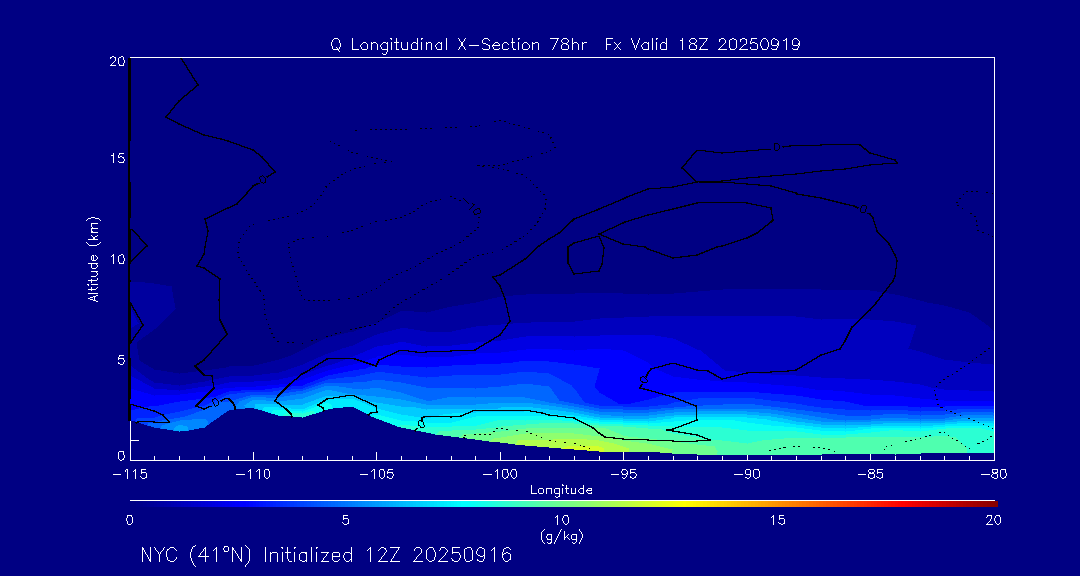Select the 'Altitude (km)' axis label
The width and height of the screenshot is (1080, 576).
pyautogui.click(x=93, y=259)
